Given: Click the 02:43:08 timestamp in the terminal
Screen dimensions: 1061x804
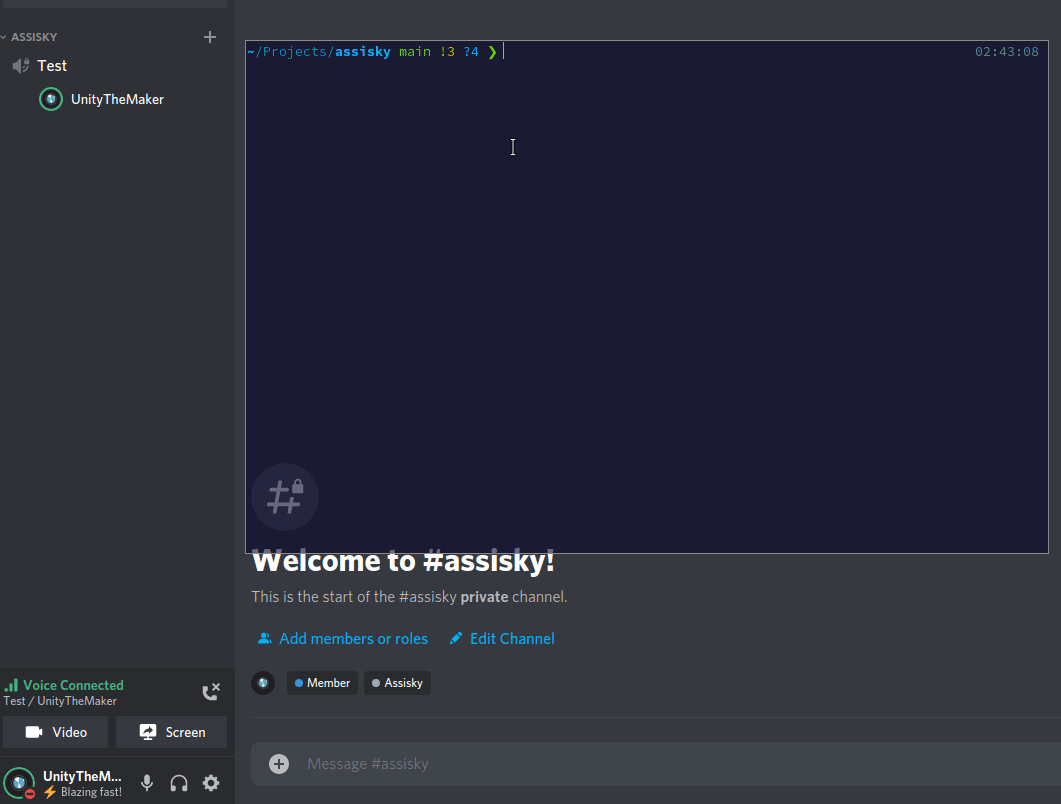Looking at the screenshot, I should (1006, 51).
